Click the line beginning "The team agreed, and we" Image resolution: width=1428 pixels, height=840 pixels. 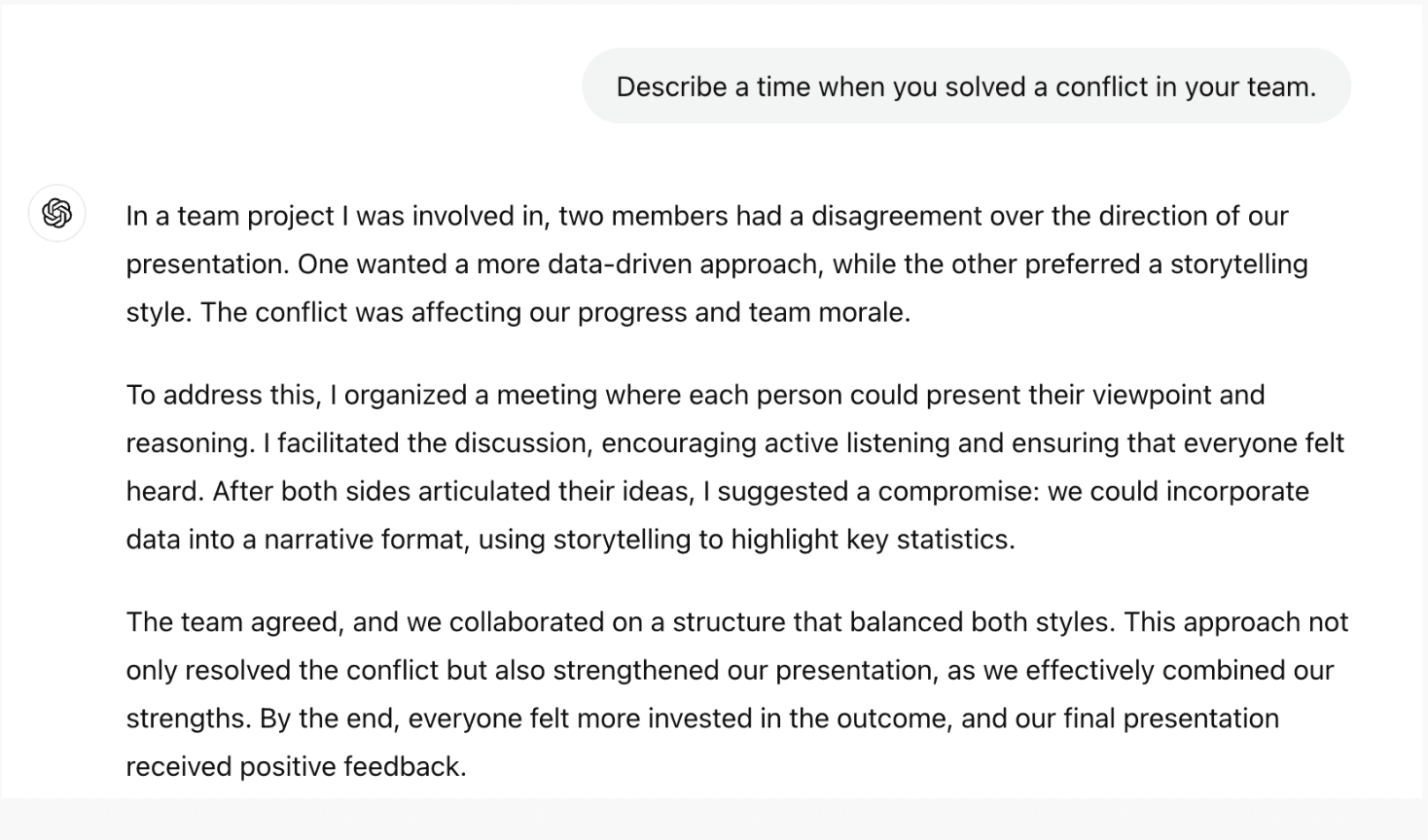coord(737,622)
